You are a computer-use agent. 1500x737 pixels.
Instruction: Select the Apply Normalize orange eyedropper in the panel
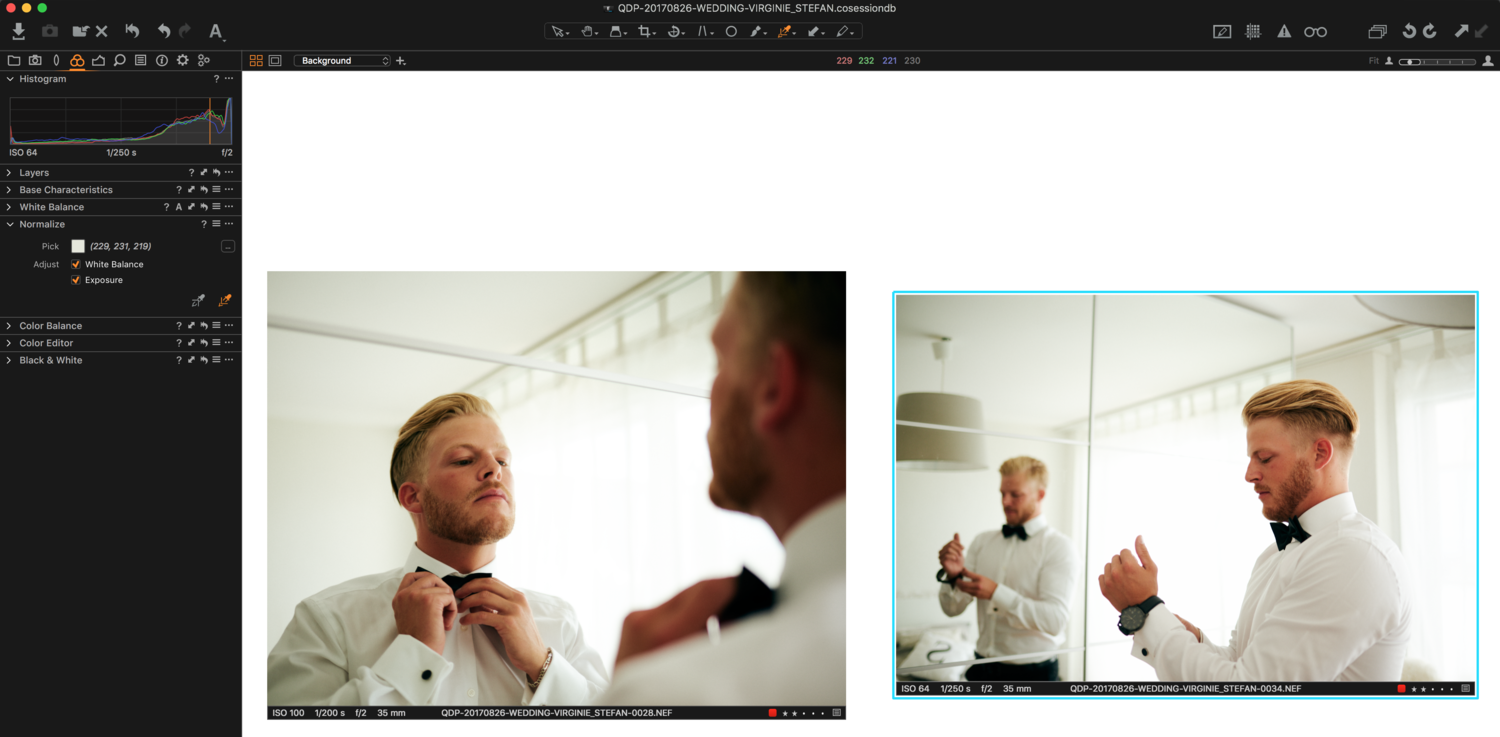coord(225,300)
